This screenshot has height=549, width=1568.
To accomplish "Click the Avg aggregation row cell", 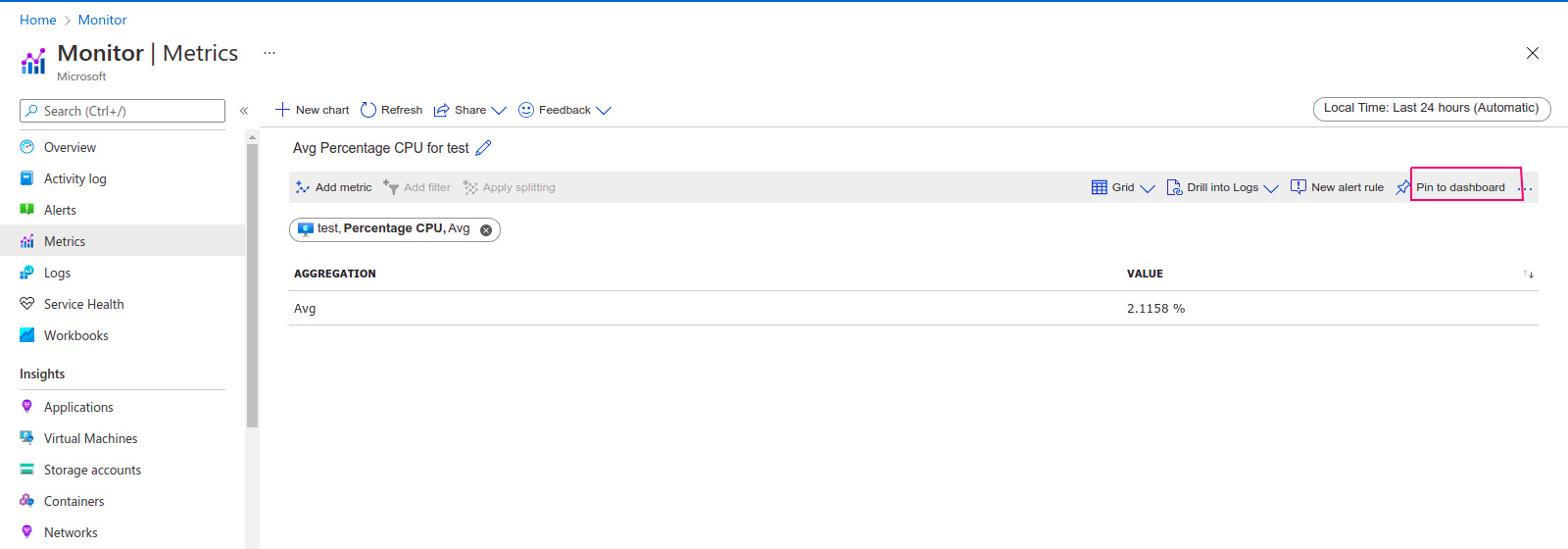I will click(x=305, y=308).
